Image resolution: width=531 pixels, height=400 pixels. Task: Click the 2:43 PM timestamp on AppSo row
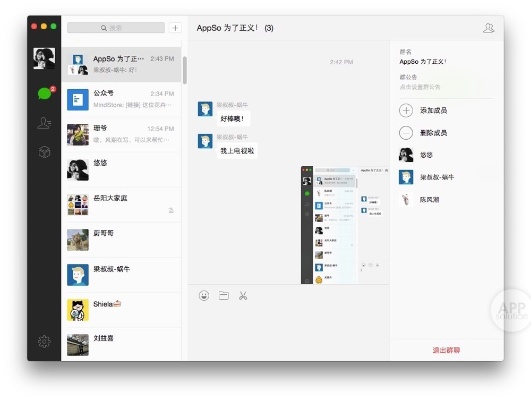pyautogui.click(x=162, y=59)
